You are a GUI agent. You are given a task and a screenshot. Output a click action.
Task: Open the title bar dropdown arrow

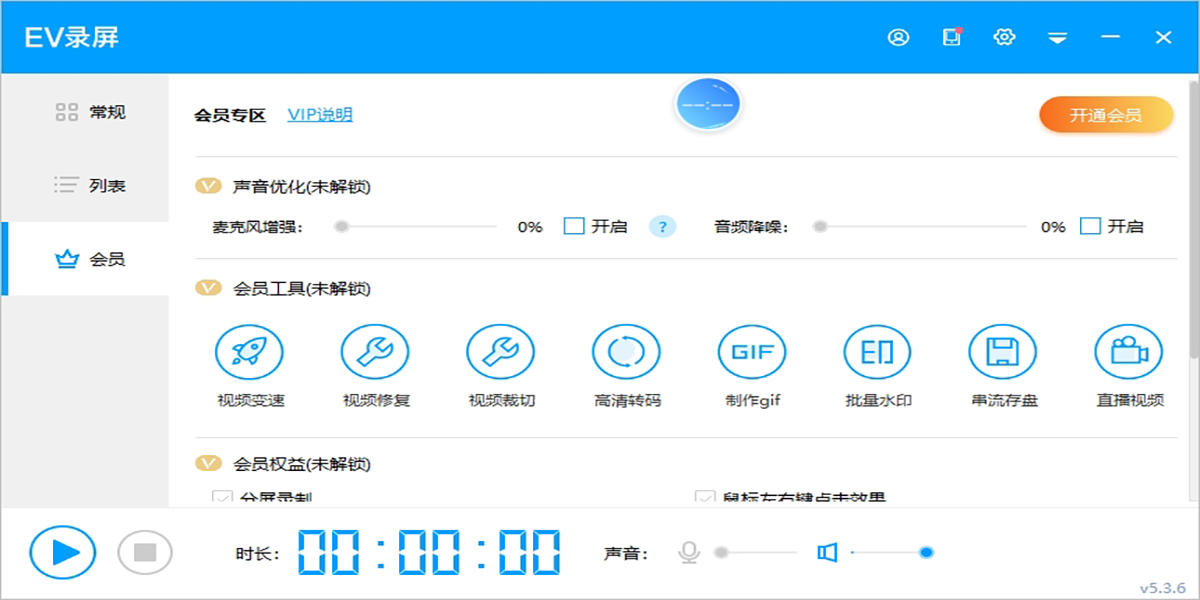coord(1057,36)
